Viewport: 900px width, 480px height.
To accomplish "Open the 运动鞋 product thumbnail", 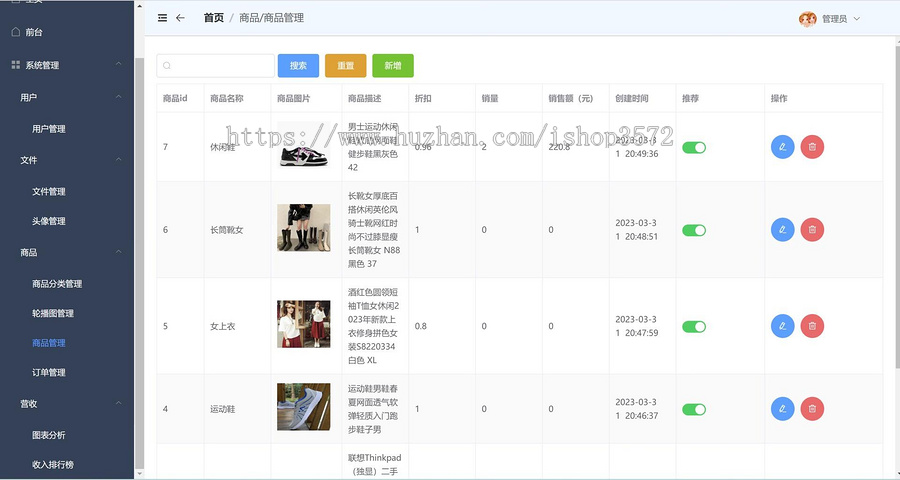I will 304,407.
